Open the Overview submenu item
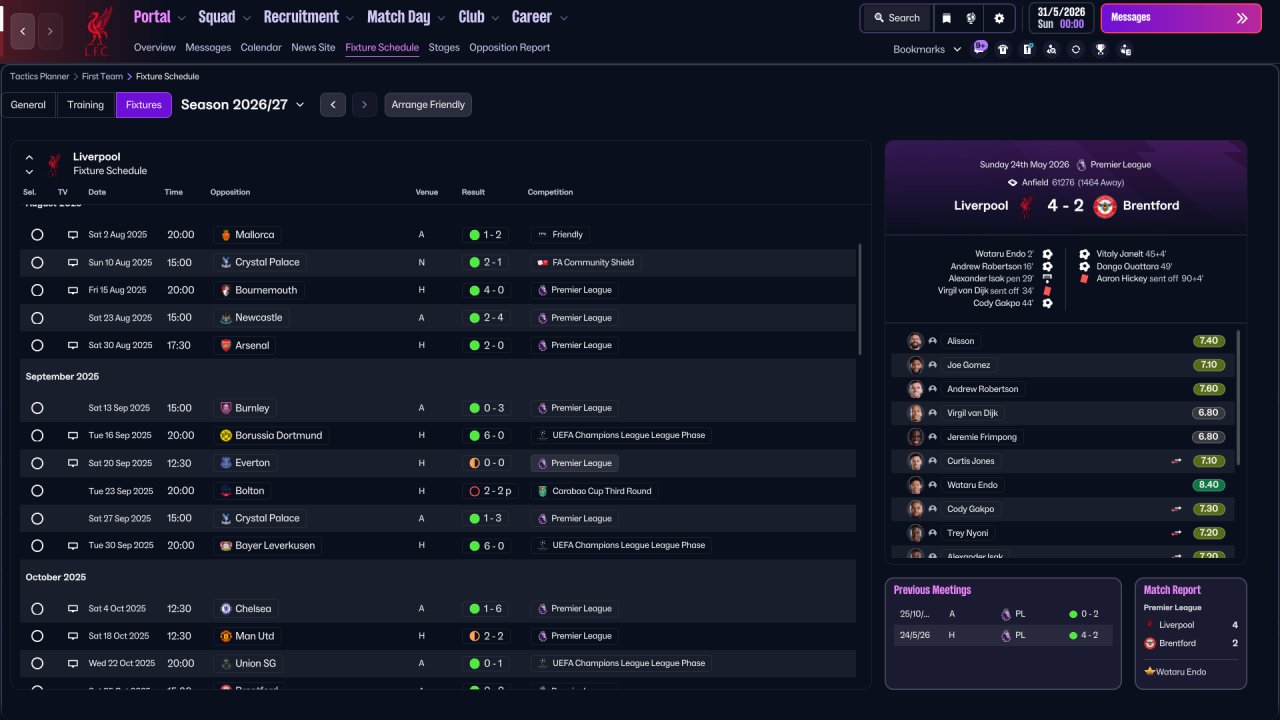The image size is (1280, 720). (x=155, y=48)
